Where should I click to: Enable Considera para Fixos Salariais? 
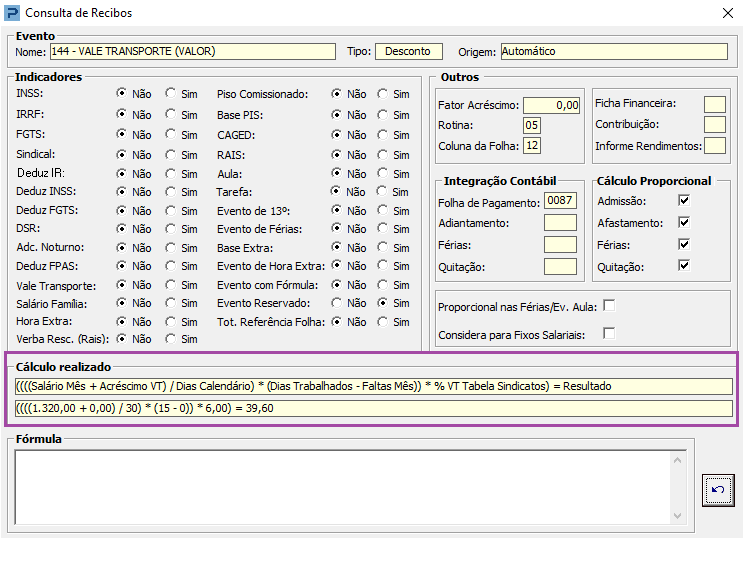(609, 333)
